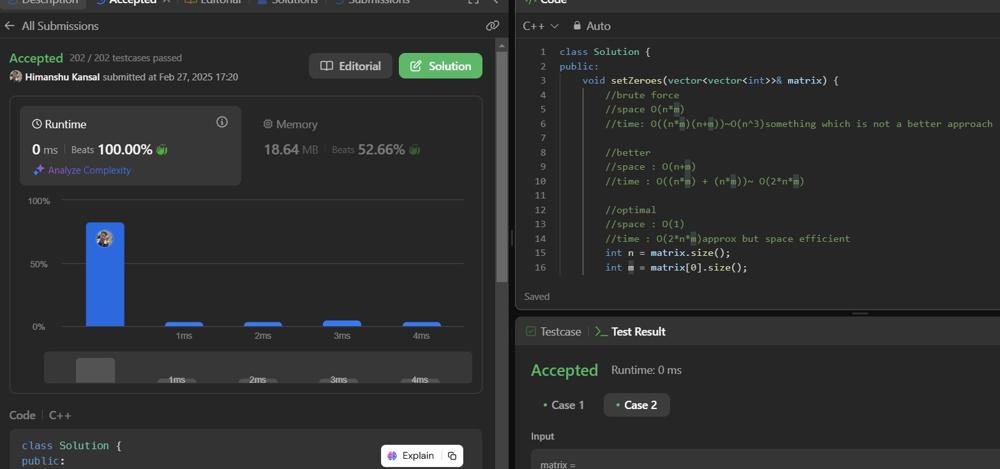1000x469 pixels.
Task: Click the Runtime info circle icon
Action: 222,122
